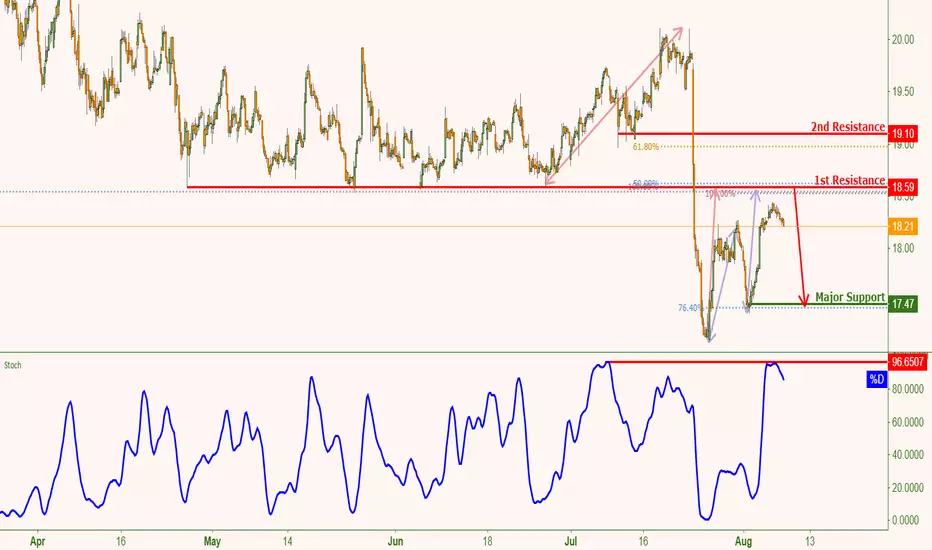Click the 60.0000 stochastic axis label
Image resolution: width=932 pixels, height=550 pixels.
point(907,422)
